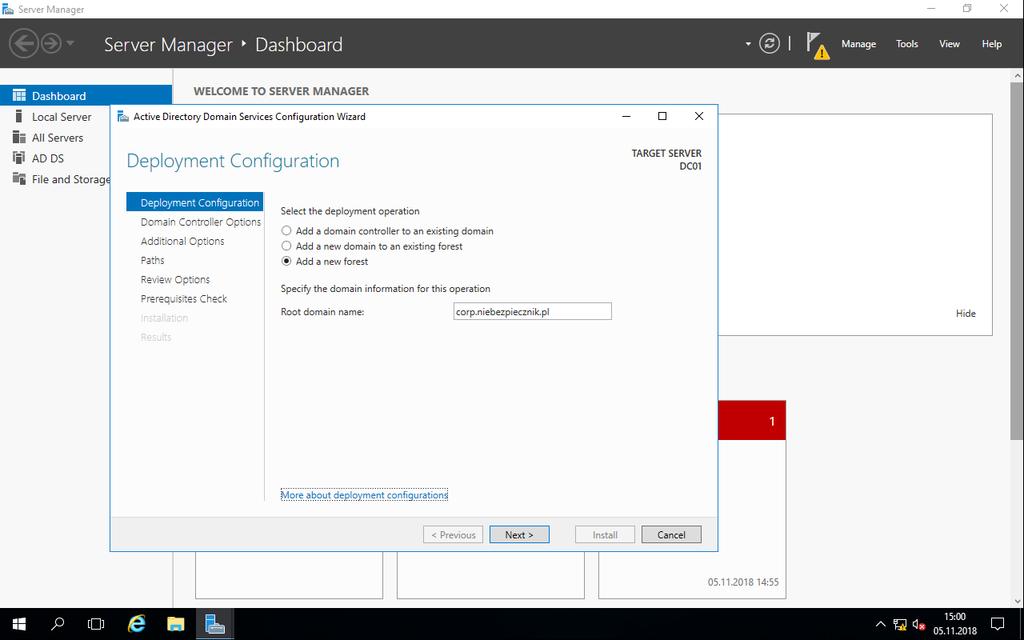Open File Explorer from the taskbar

click(x=176, y=624)
